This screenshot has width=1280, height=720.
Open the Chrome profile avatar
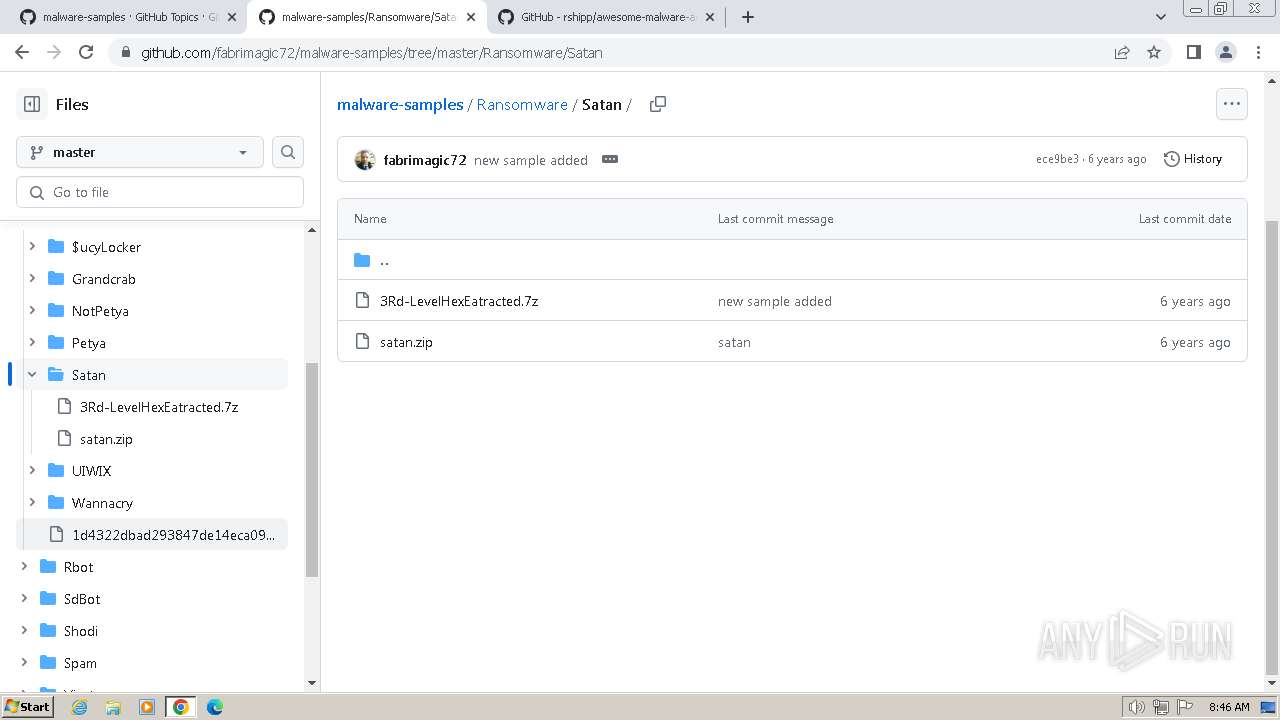pyautogui.click(x=1225, y=52)
